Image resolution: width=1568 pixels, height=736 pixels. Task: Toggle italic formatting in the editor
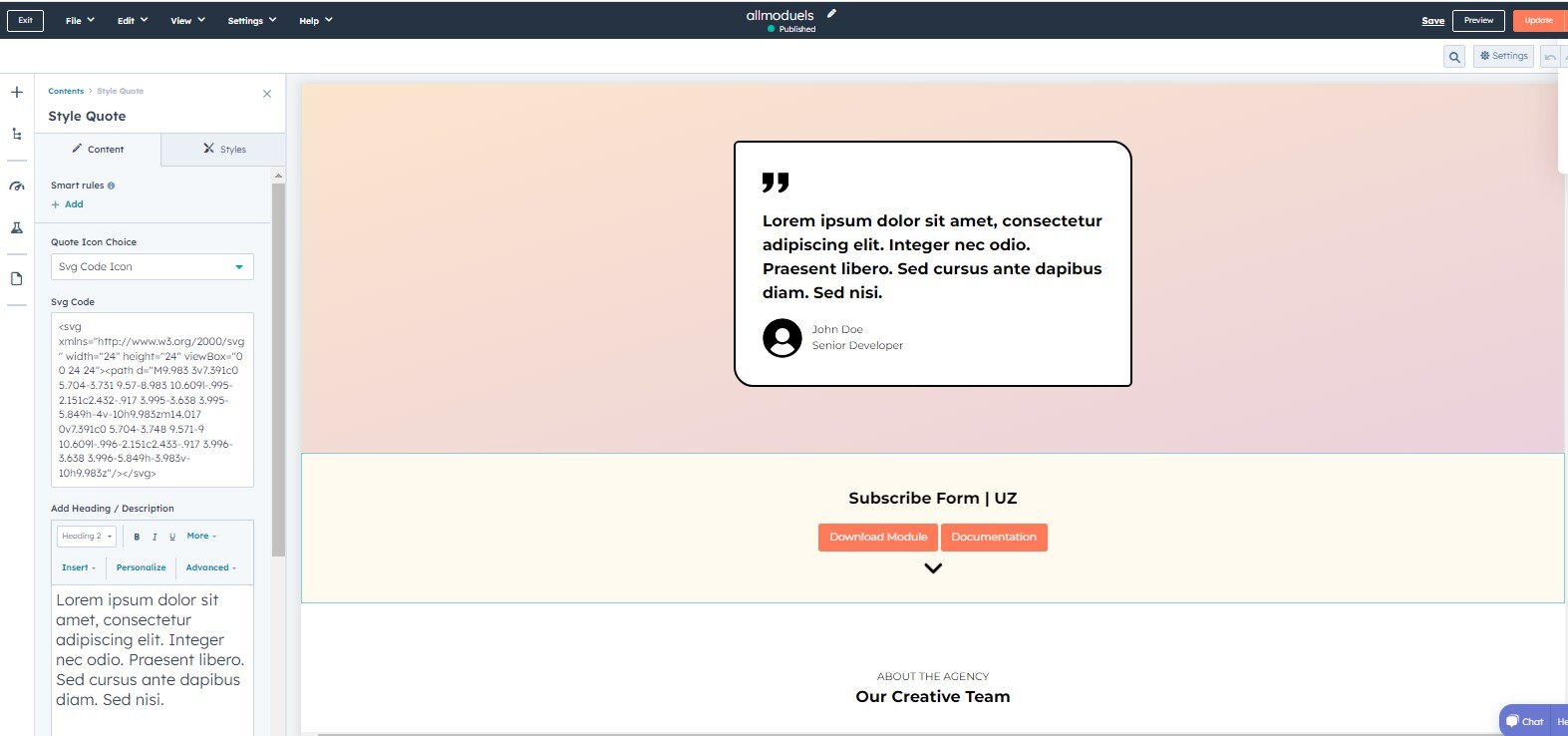pos(155,537)
